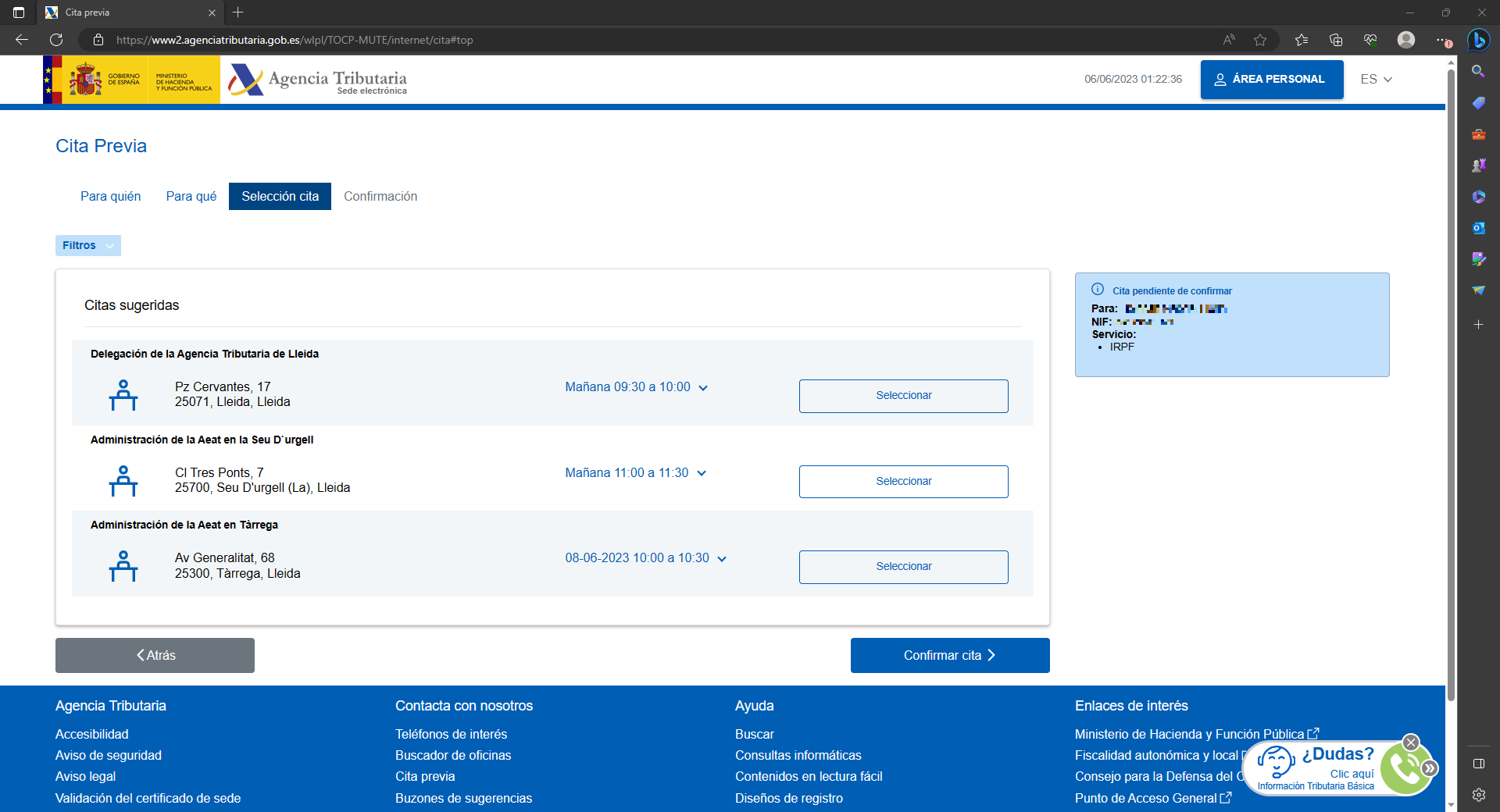Click the padlock site info icon
Screen dimensions: 1500x812
[x=98, y=40]
